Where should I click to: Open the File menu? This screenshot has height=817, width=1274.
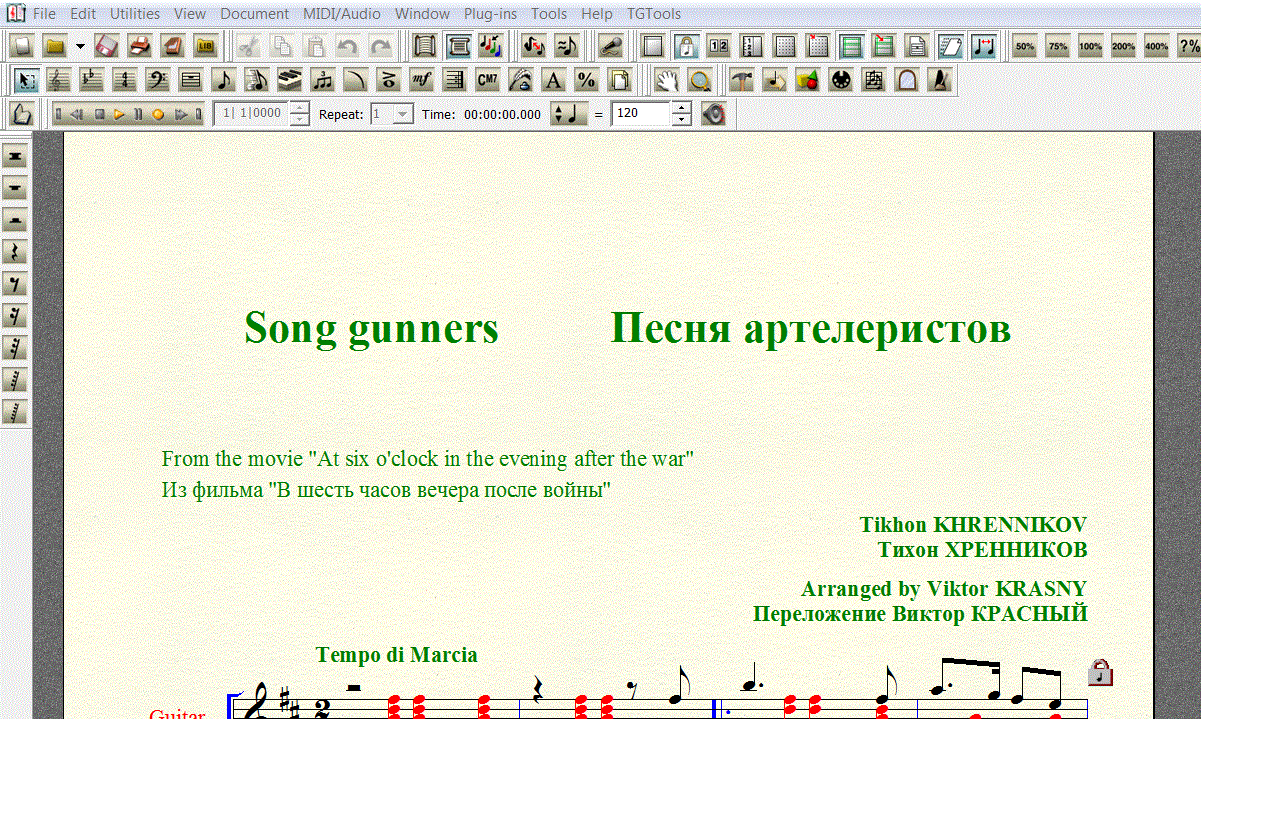tap(44, 14)
